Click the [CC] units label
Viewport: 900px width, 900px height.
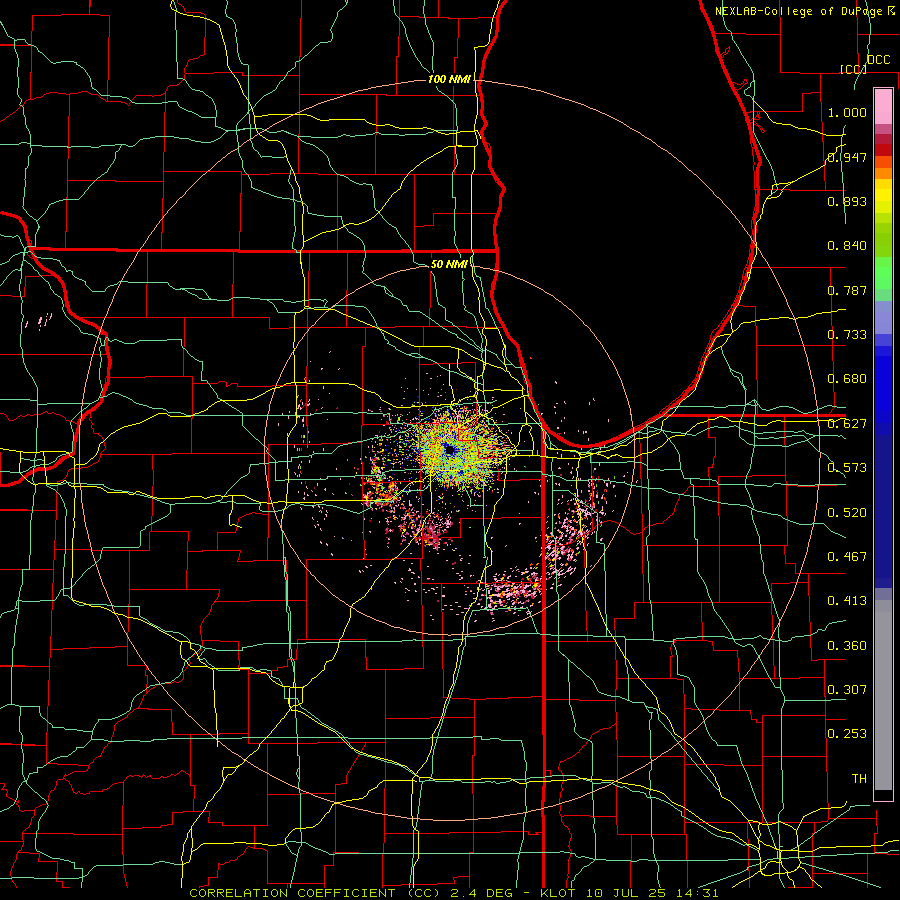click(852, 69)
